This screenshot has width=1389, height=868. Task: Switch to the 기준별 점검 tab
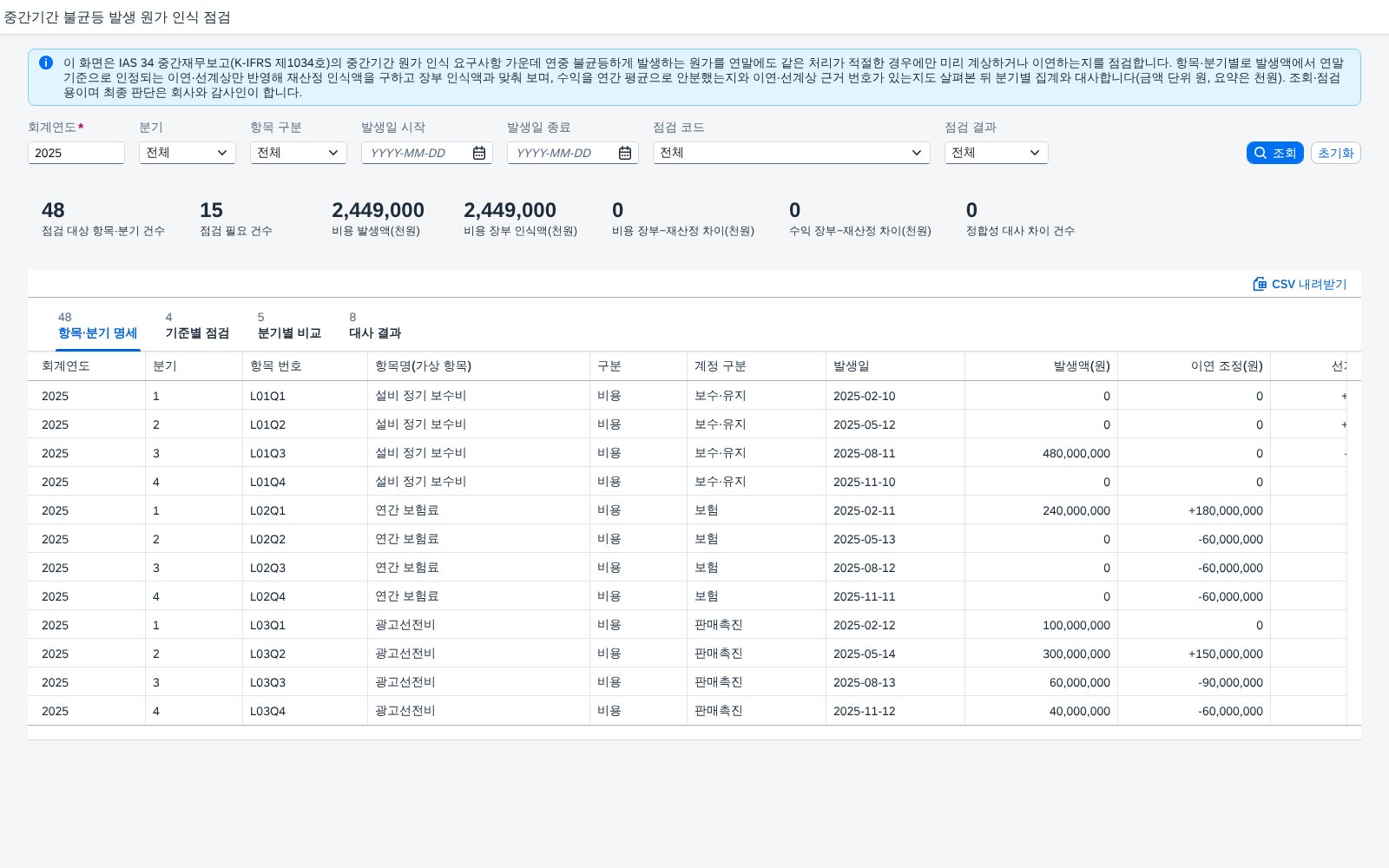[197, 325]
